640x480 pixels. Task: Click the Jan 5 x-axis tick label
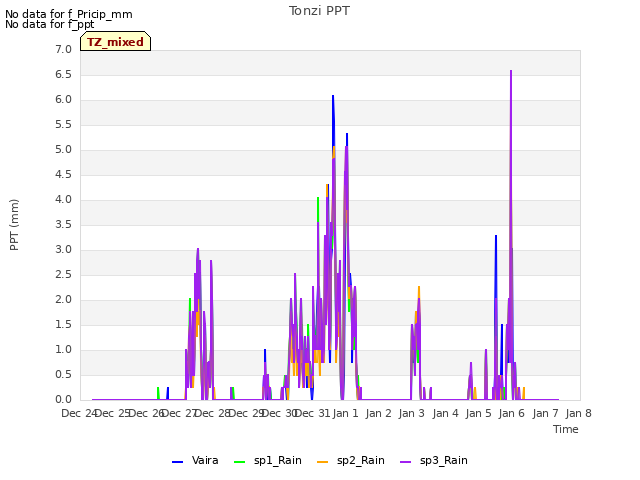pyautogui.click(x=478, y=413)
